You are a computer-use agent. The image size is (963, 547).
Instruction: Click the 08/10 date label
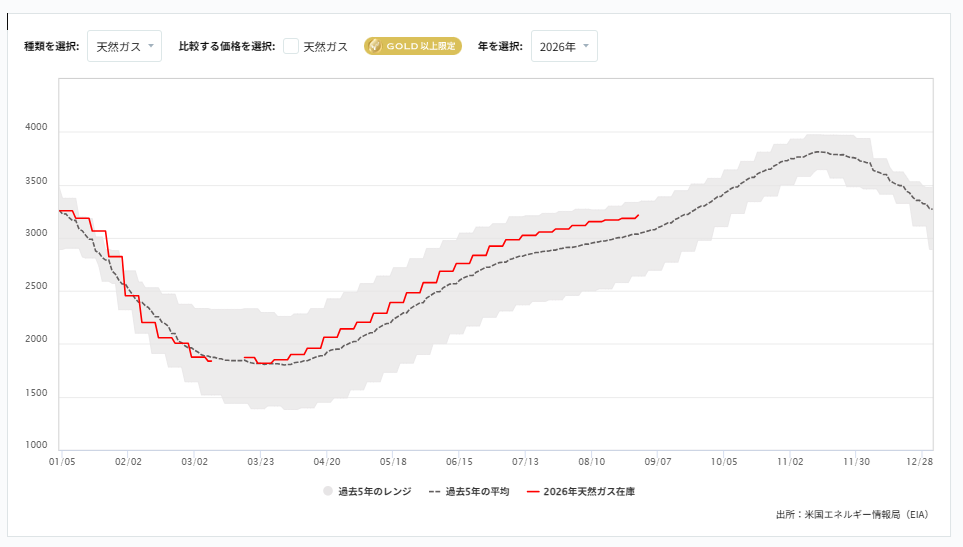click(x=592, y=462)
